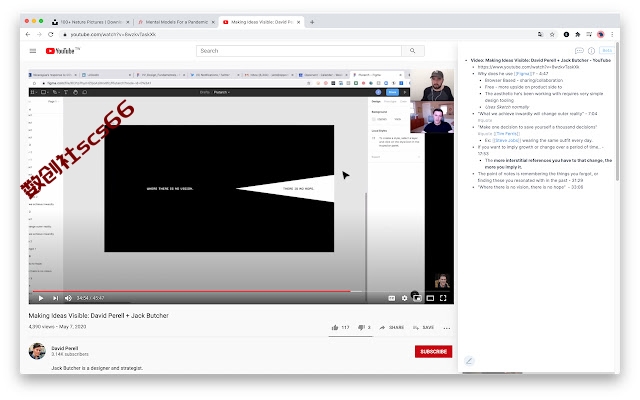The height and width of the screenshot is (400, 640).
Task: Click the video title 'Making Ideas Visible'
Action: click(98, 316)
